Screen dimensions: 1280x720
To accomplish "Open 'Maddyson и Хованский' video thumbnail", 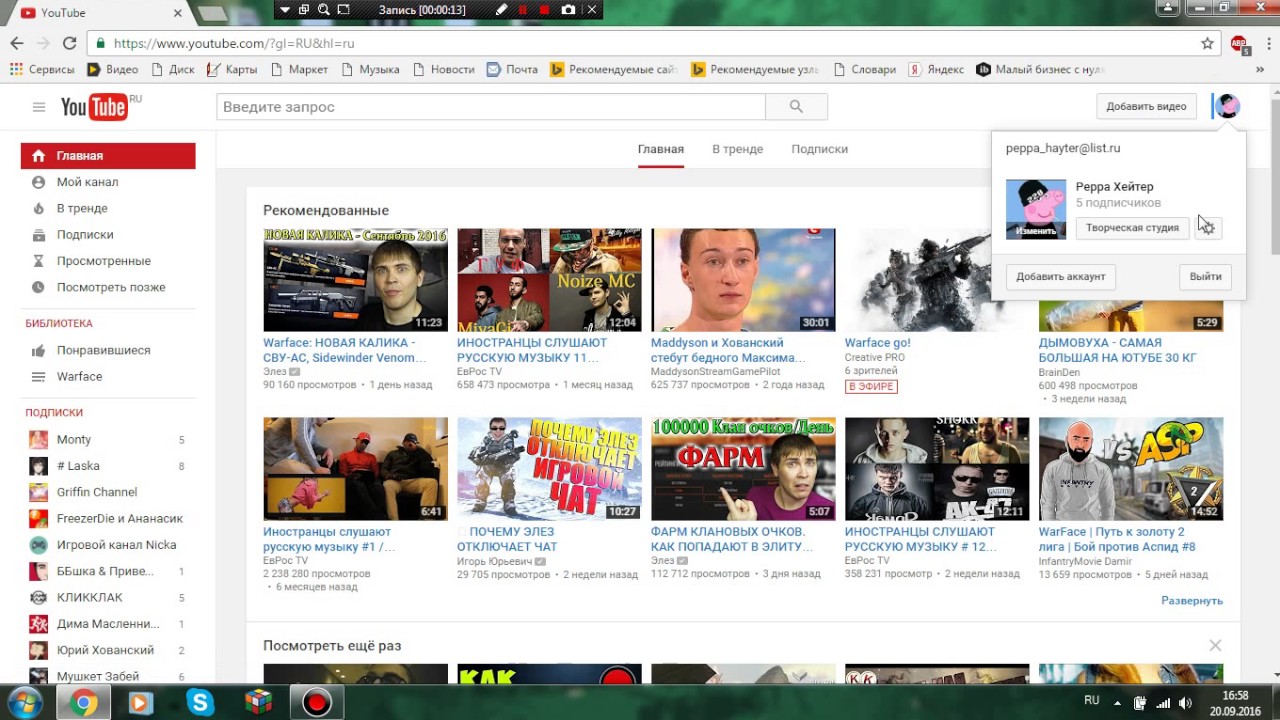I will 743,280.
